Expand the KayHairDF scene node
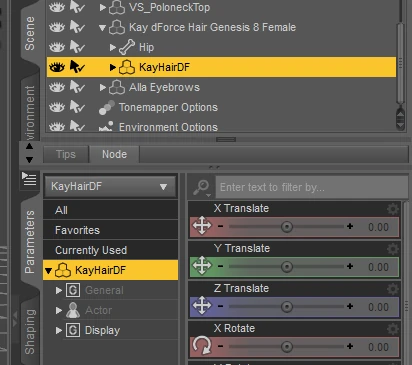The height and width of the screenshot is (365, 412). tap(113, 67)
